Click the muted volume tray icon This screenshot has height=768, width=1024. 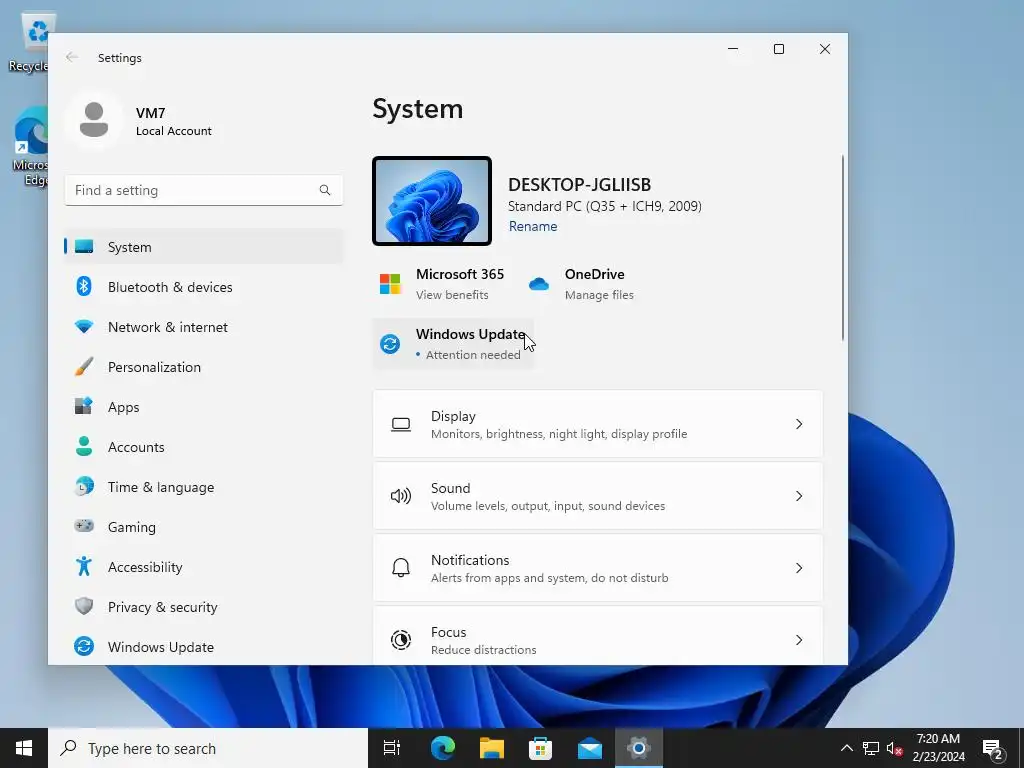pyautogui.click(x=895, y=748)
